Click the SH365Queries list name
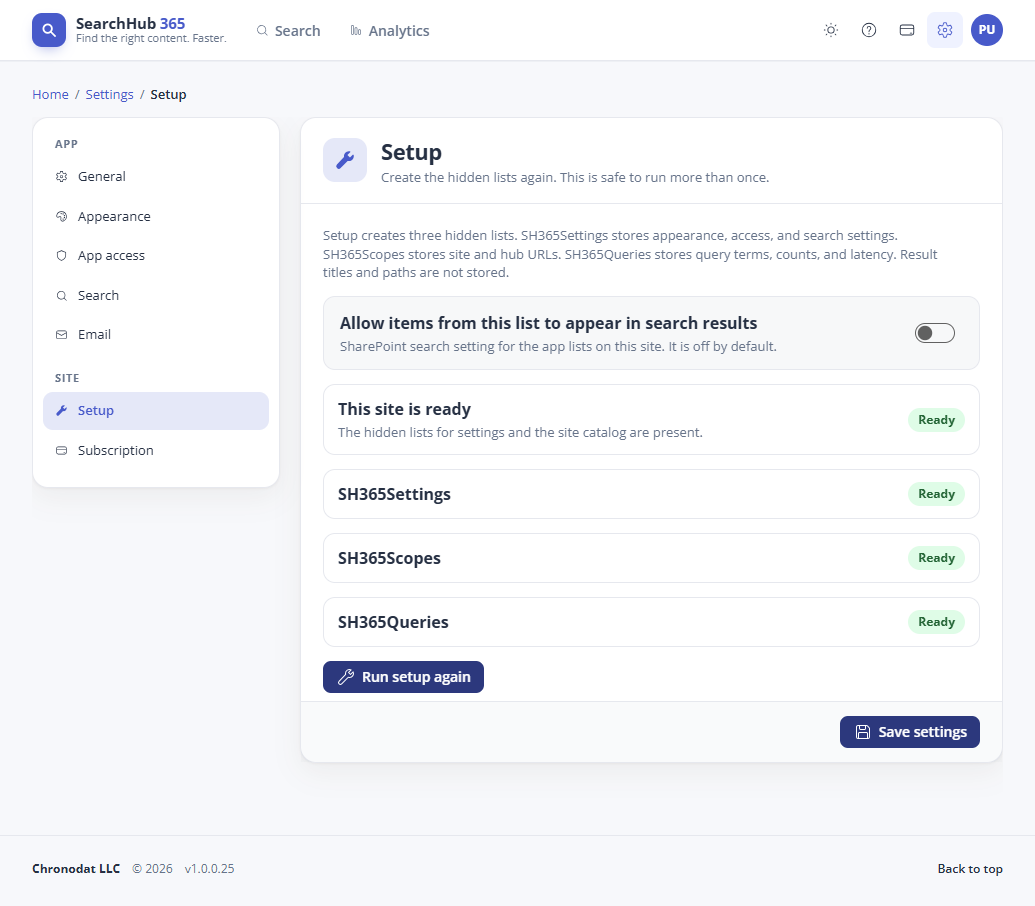The image size is (1035, 906). [393, 622]
